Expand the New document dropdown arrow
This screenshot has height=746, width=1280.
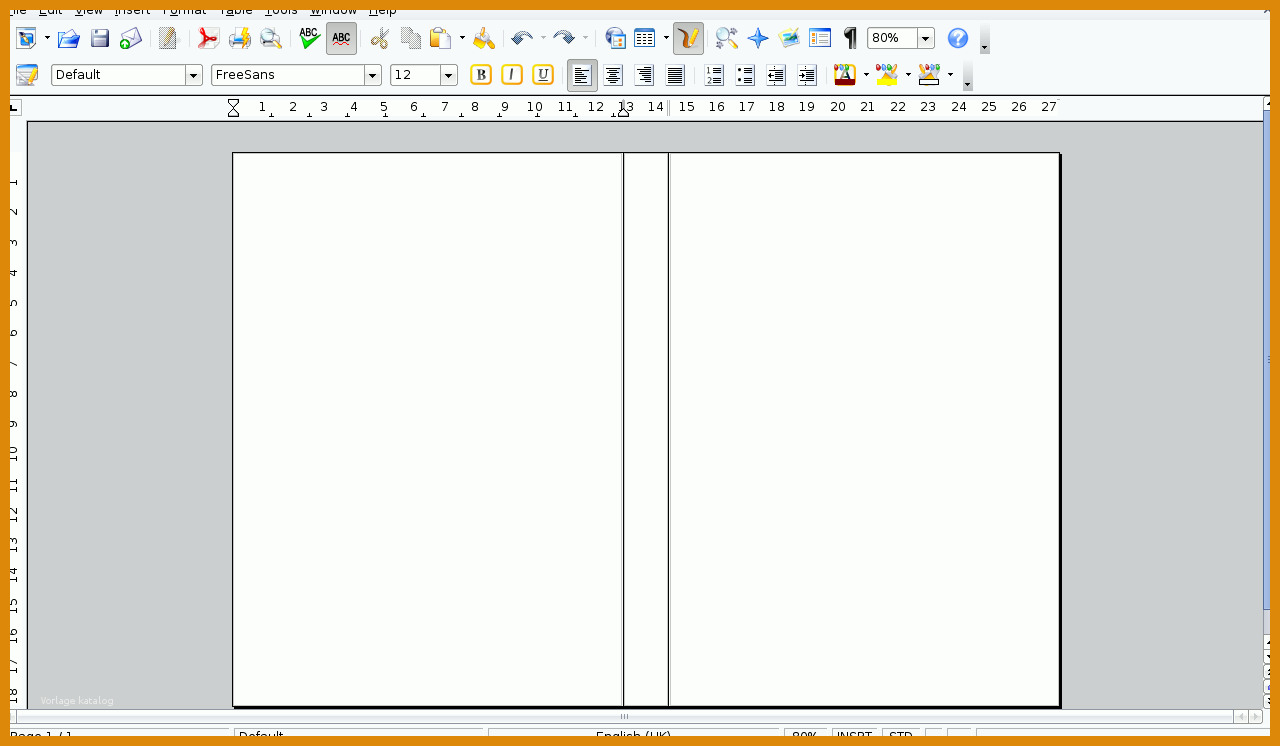47,38
